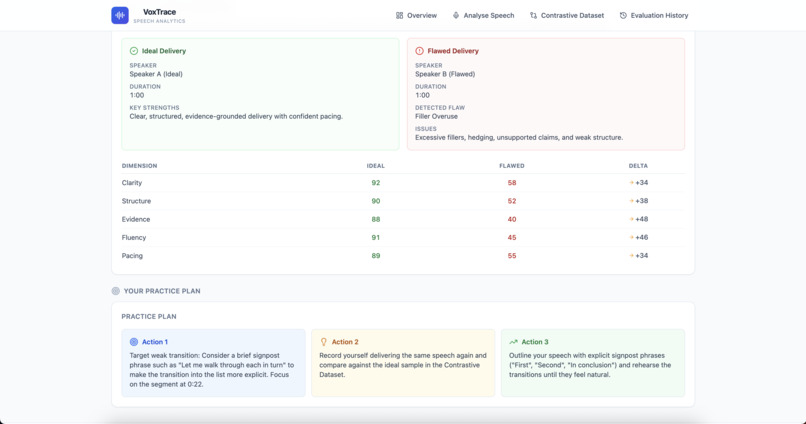Click Evidence flawed score 40
This screenshot has height=424, width=806.
[512, 219]
